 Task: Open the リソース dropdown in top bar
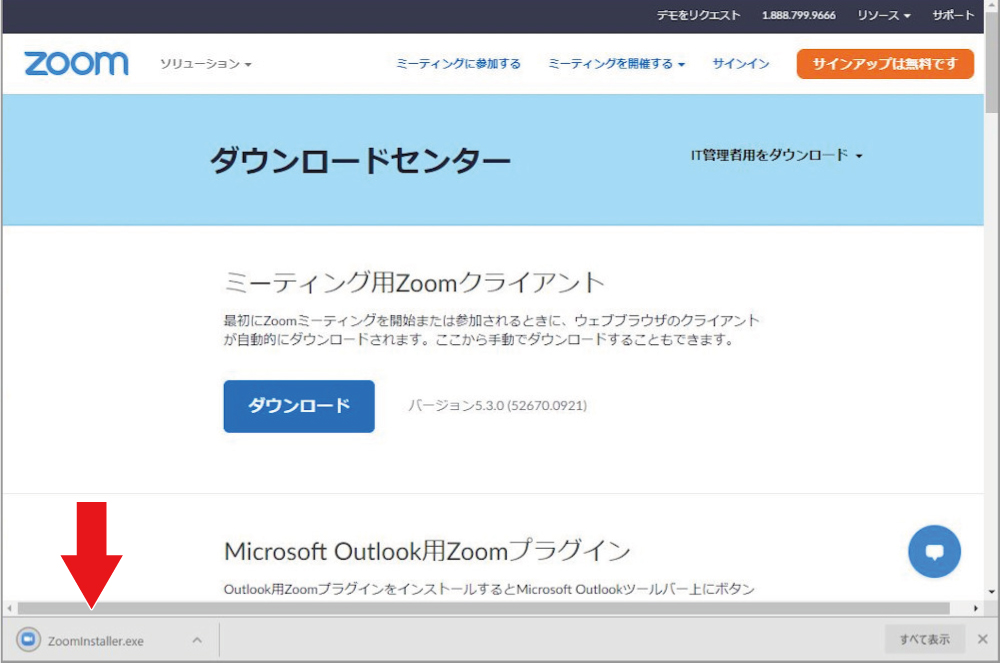[x=883, y=15]
